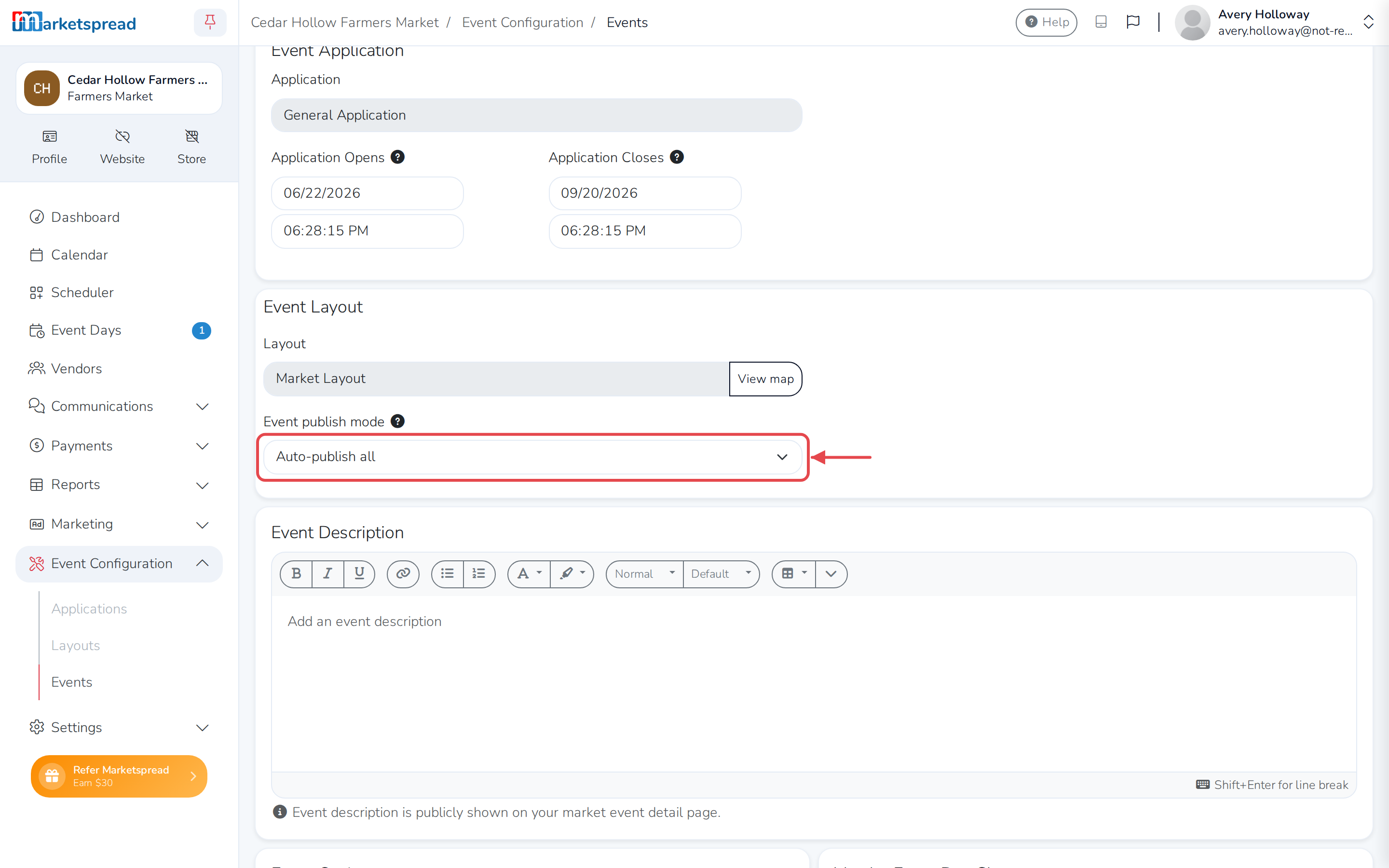Open the insert table menu

pyautogui.click(x=794, y=573)
